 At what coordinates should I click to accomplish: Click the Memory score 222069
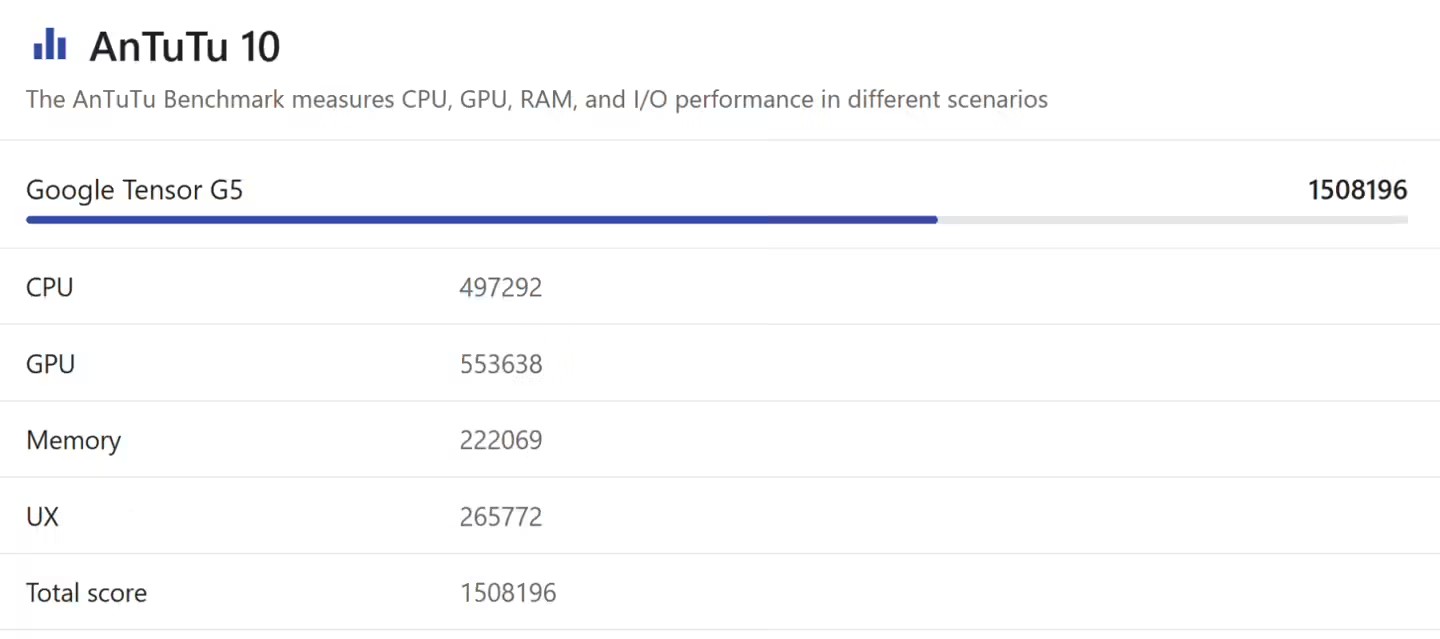[x=501, y=441]
